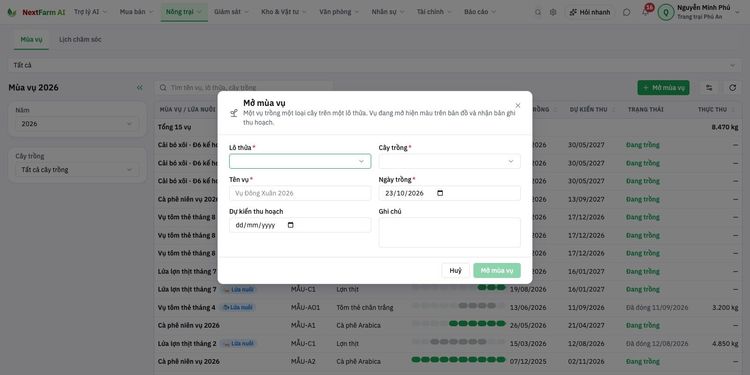Open calendar picker for Ngày trồng

[440, 193]
